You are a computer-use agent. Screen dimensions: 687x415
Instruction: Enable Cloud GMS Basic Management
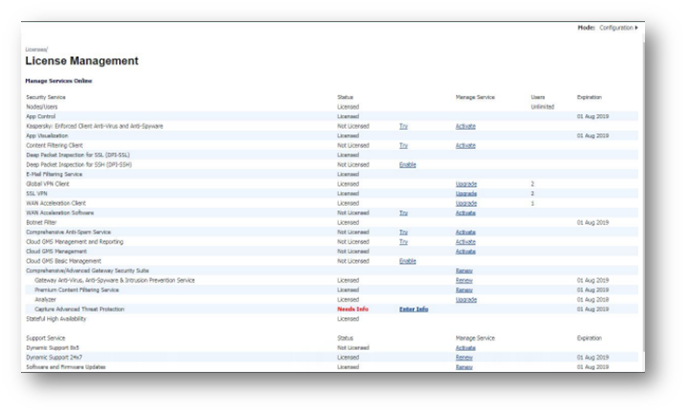(407, 261)
